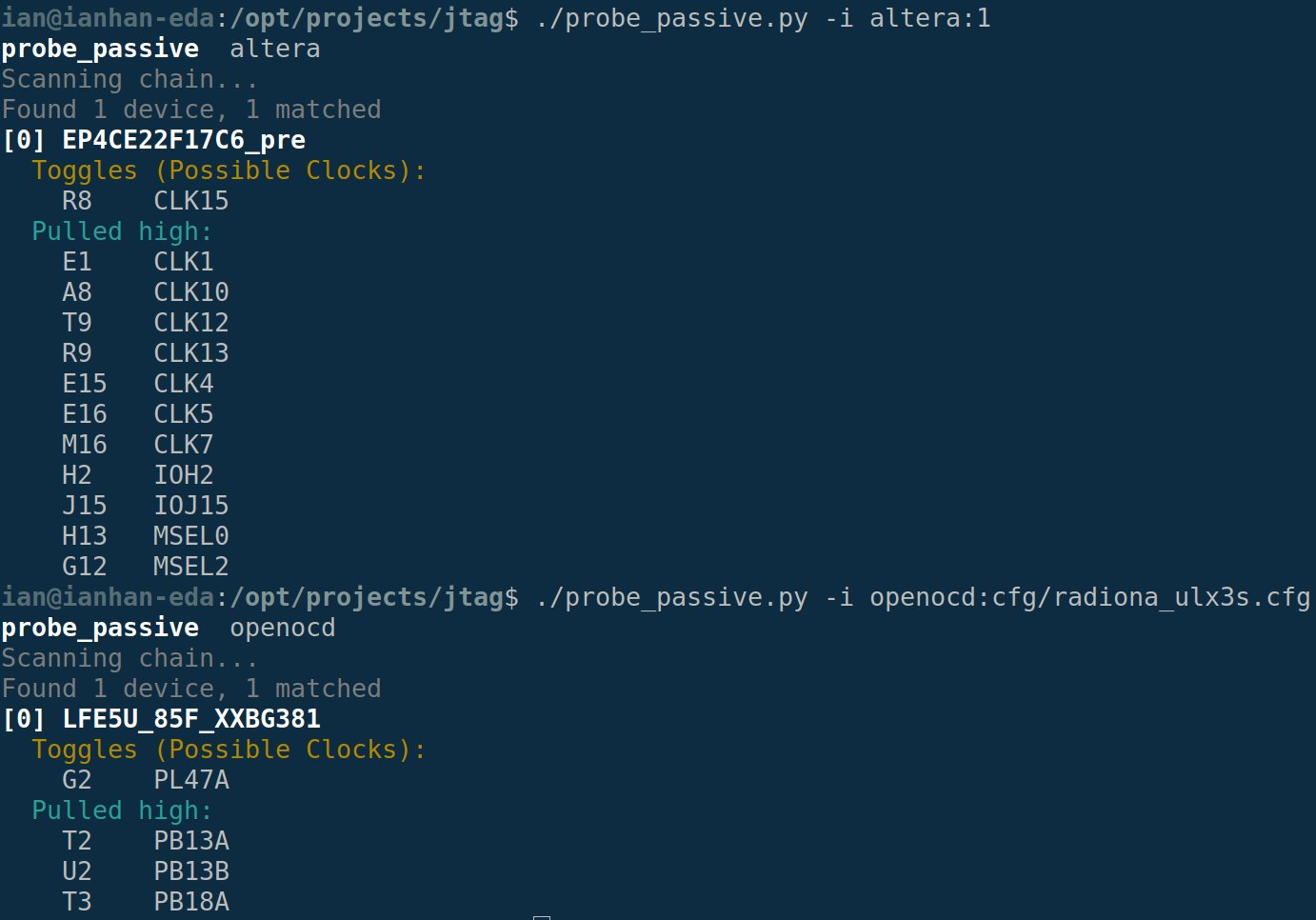The width and height of the screenshot is (1316, 920).
Task: Select the CLK15 signal name
Action: coord(190,201)
